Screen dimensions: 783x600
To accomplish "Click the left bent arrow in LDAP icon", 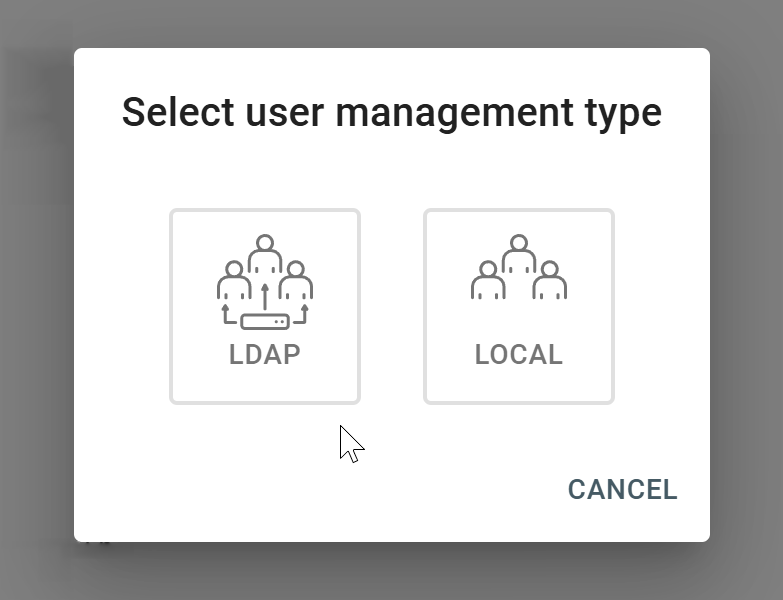I will (227, 316).
